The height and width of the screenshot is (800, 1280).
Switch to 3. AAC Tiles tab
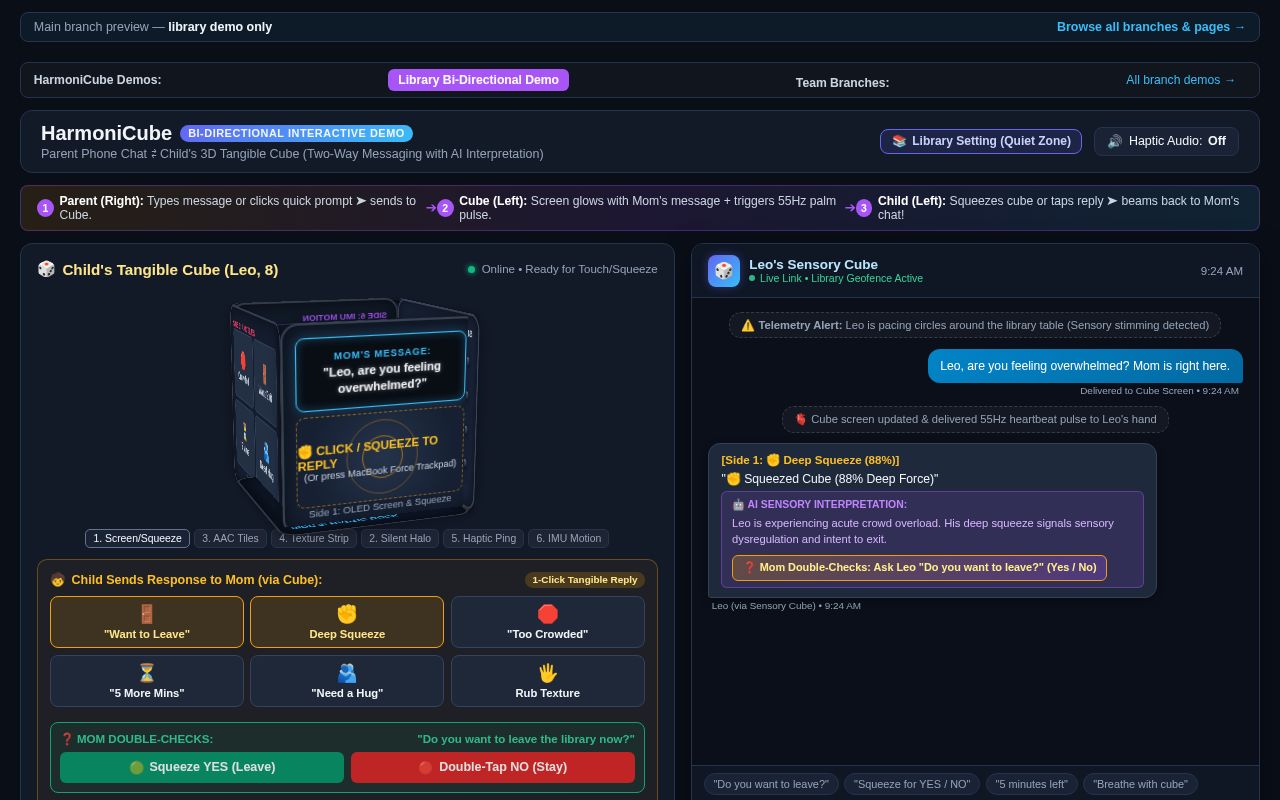coord(230,538)
